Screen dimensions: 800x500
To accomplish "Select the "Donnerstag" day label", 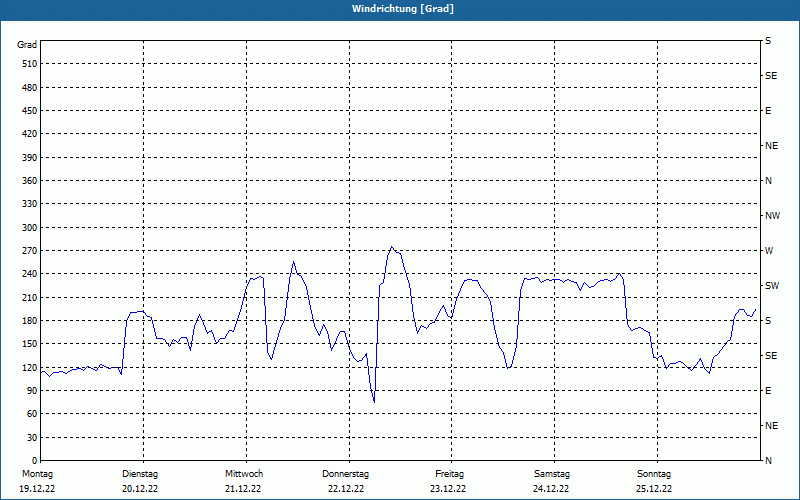I will point(345,474).
